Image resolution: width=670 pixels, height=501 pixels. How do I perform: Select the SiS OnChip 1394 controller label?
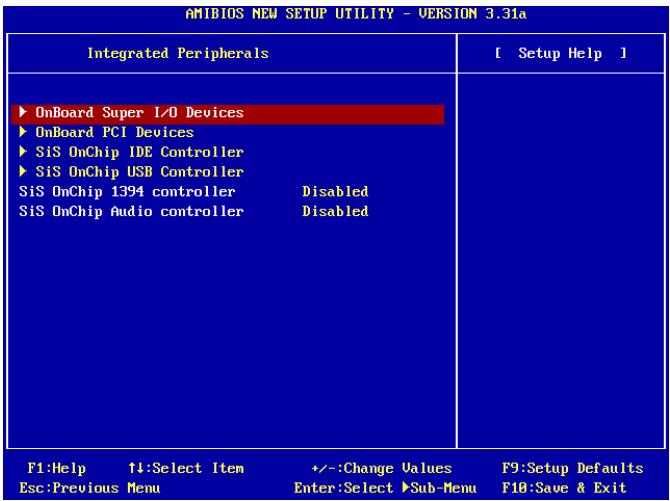coord(127,192)
